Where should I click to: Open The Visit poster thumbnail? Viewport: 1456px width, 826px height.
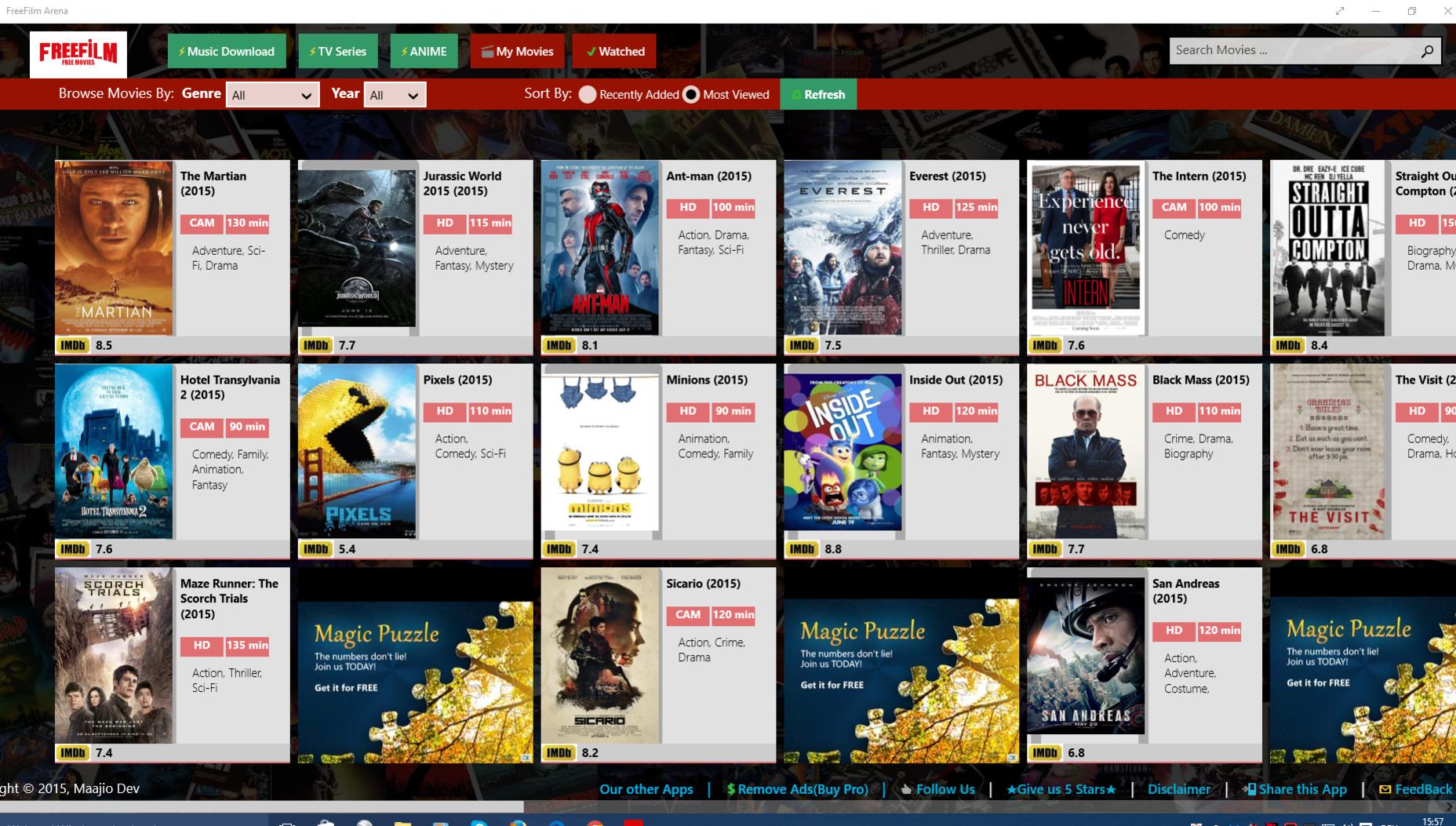pos(1329,452)
